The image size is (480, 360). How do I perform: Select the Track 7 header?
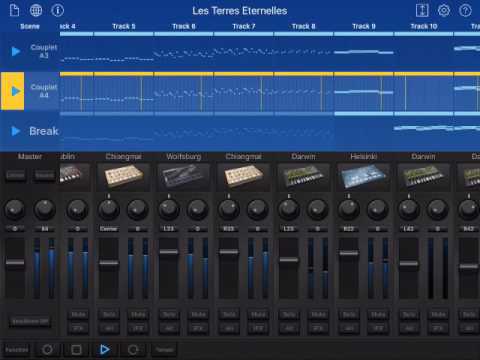[244, 26]
